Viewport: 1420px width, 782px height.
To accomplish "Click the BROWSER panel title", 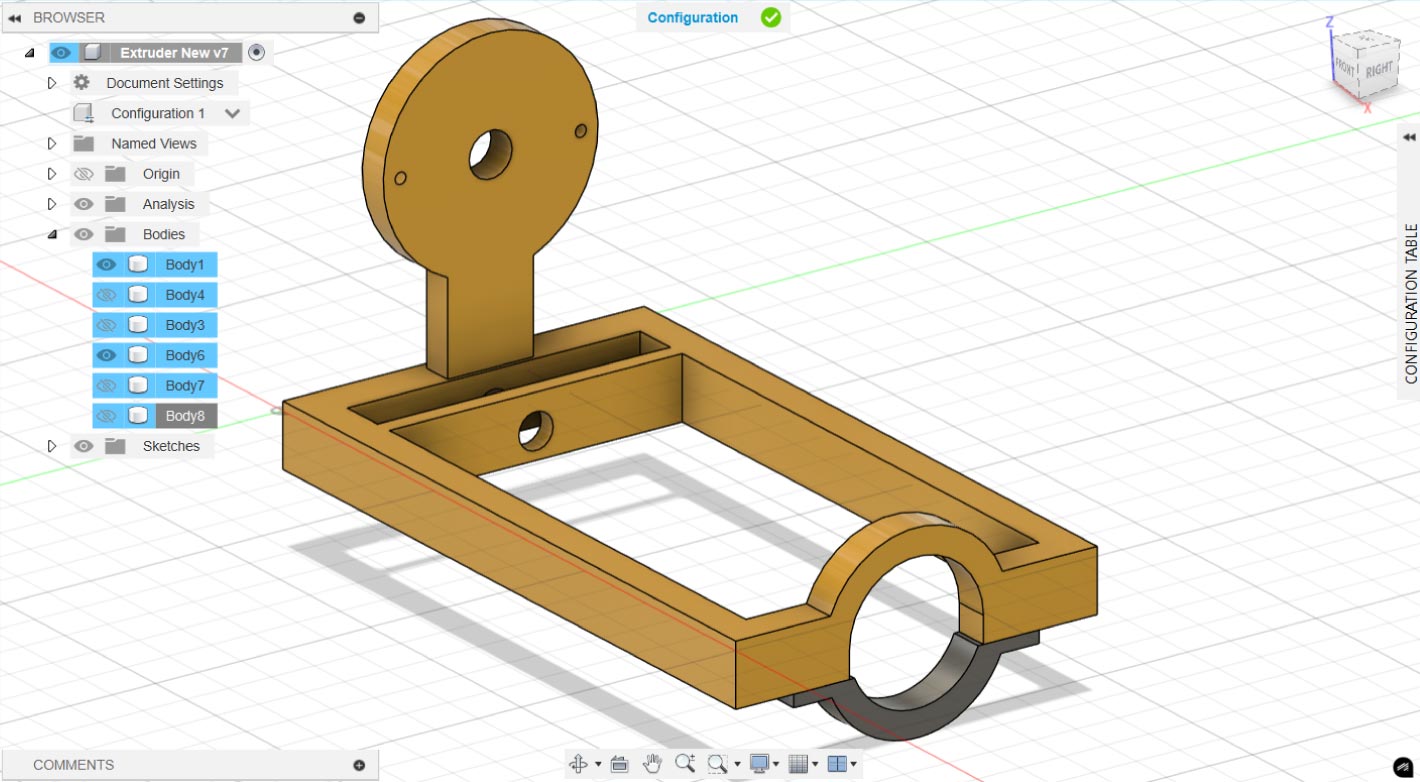I will (69, 18).
